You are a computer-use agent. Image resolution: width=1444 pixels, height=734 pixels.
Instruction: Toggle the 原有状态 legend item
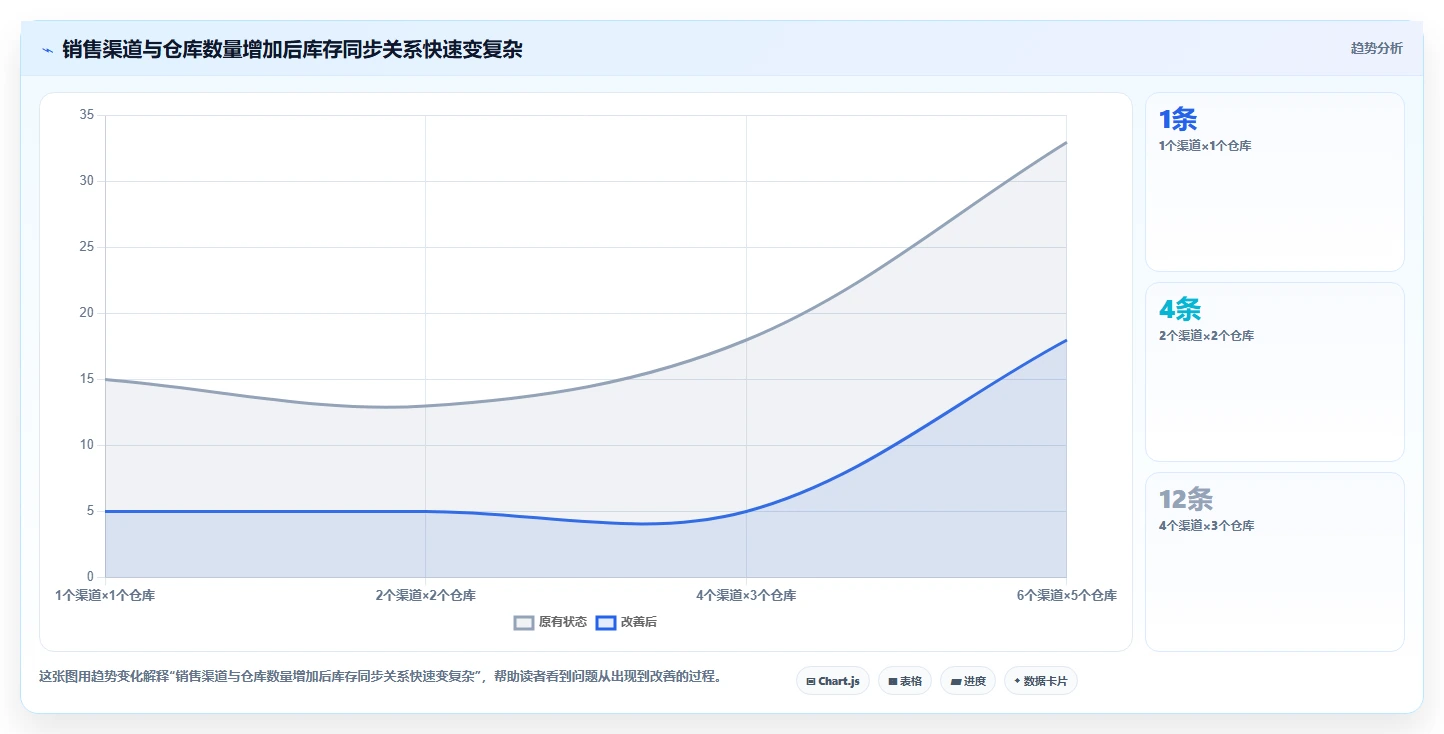point(551,622)
